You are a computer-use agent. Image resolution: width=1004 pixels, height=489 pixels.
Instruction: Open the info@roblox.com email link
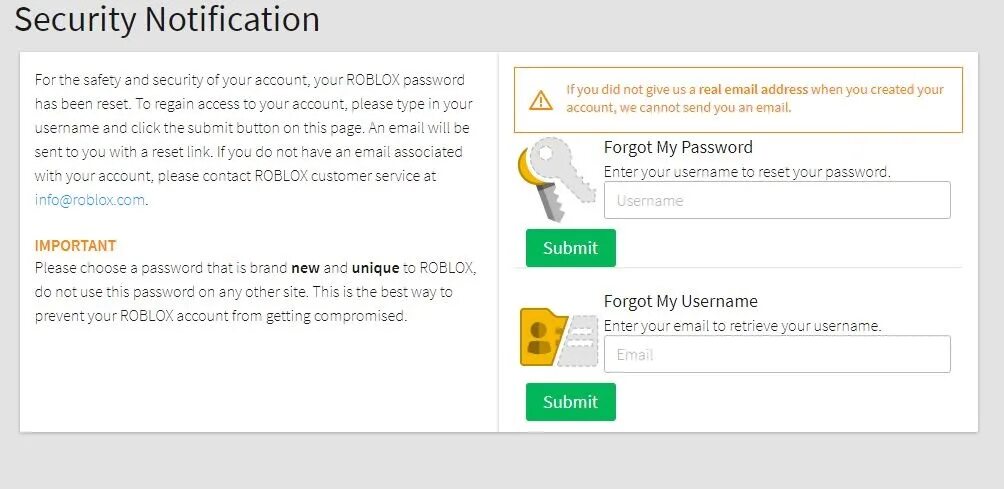tap(90, 199)
